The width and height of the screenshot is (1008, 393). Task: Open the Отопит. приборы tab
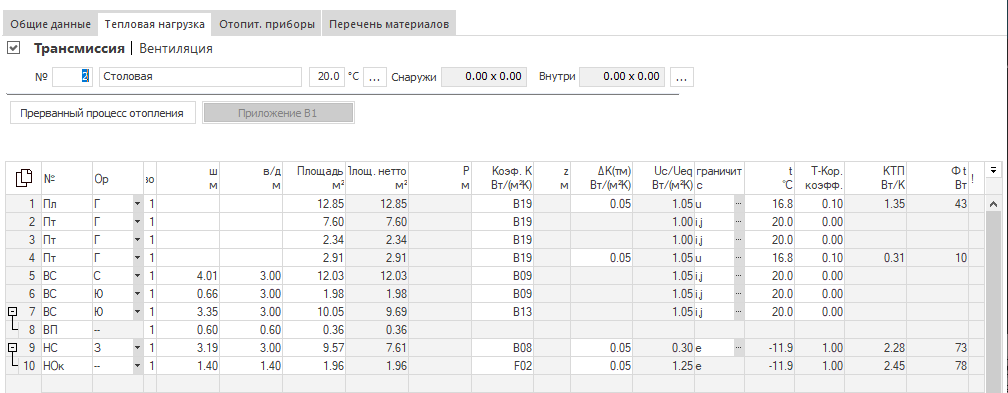[267, 24]
